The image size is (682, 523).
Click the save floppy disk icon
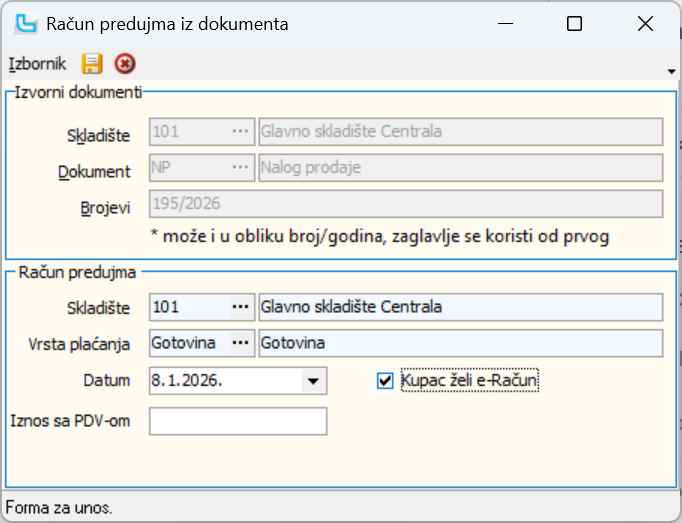[92, 64]
